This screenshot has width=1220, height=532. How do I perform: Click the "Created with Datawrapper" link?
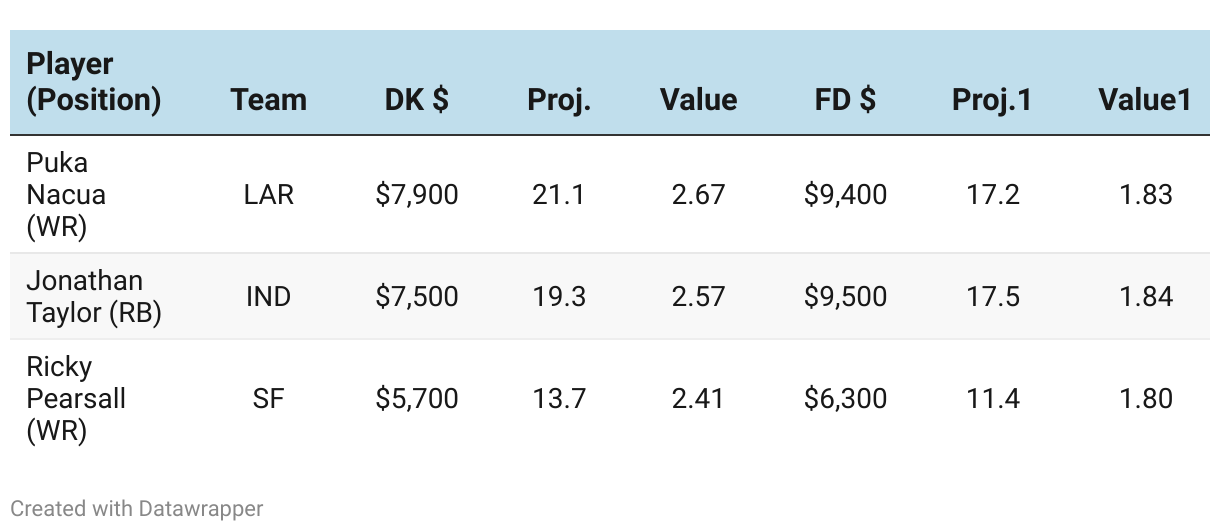137,508
